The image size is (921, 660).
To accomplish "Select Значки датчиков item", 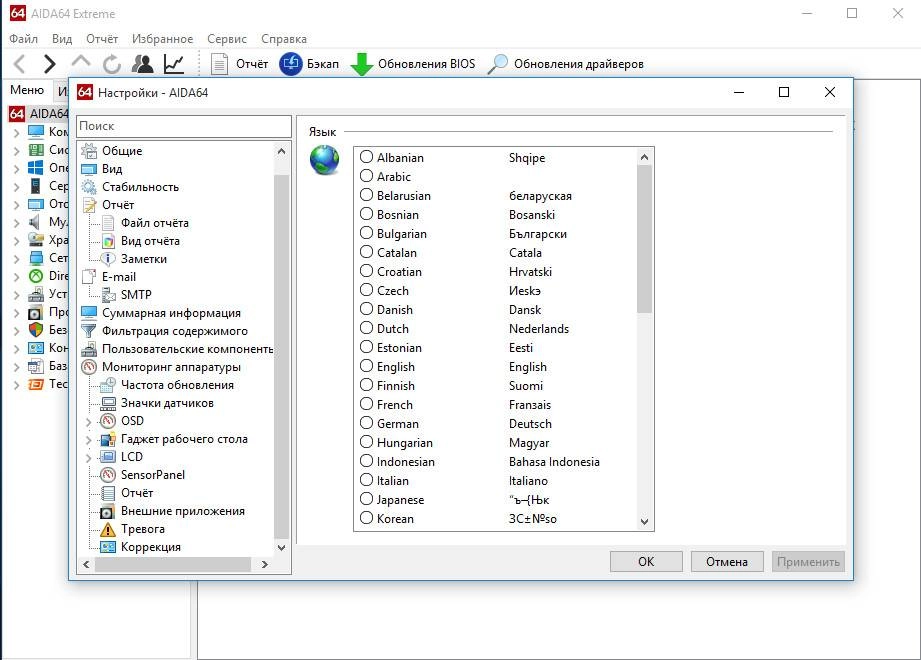I will click(x=167, y=403).
